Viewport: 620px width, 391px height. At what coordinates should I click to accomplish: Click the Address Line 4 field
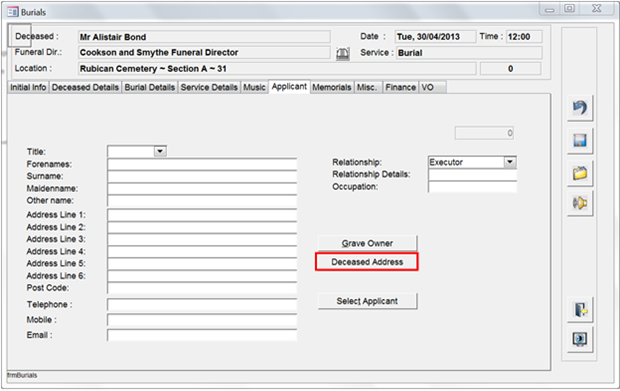pos(202,251)
